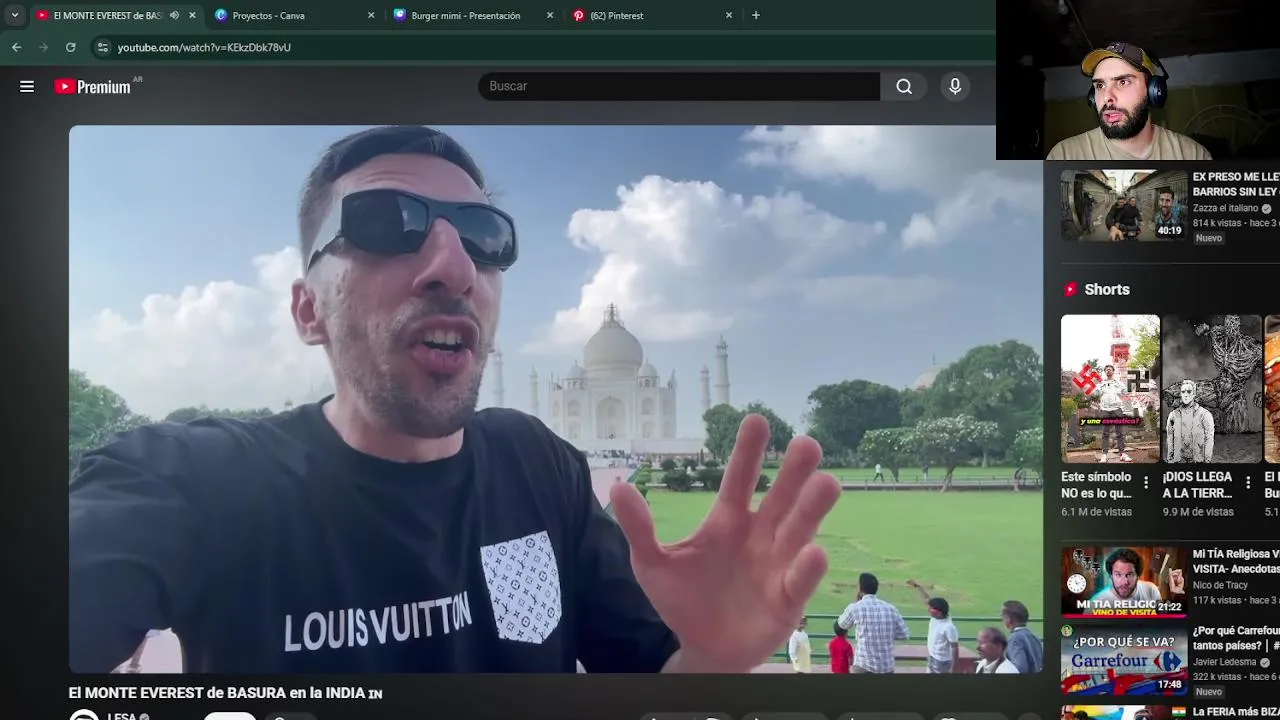Open EX PRESO ME LLEVA video thumbnail
This screenshot has width=1280, height=720.
1124,205
